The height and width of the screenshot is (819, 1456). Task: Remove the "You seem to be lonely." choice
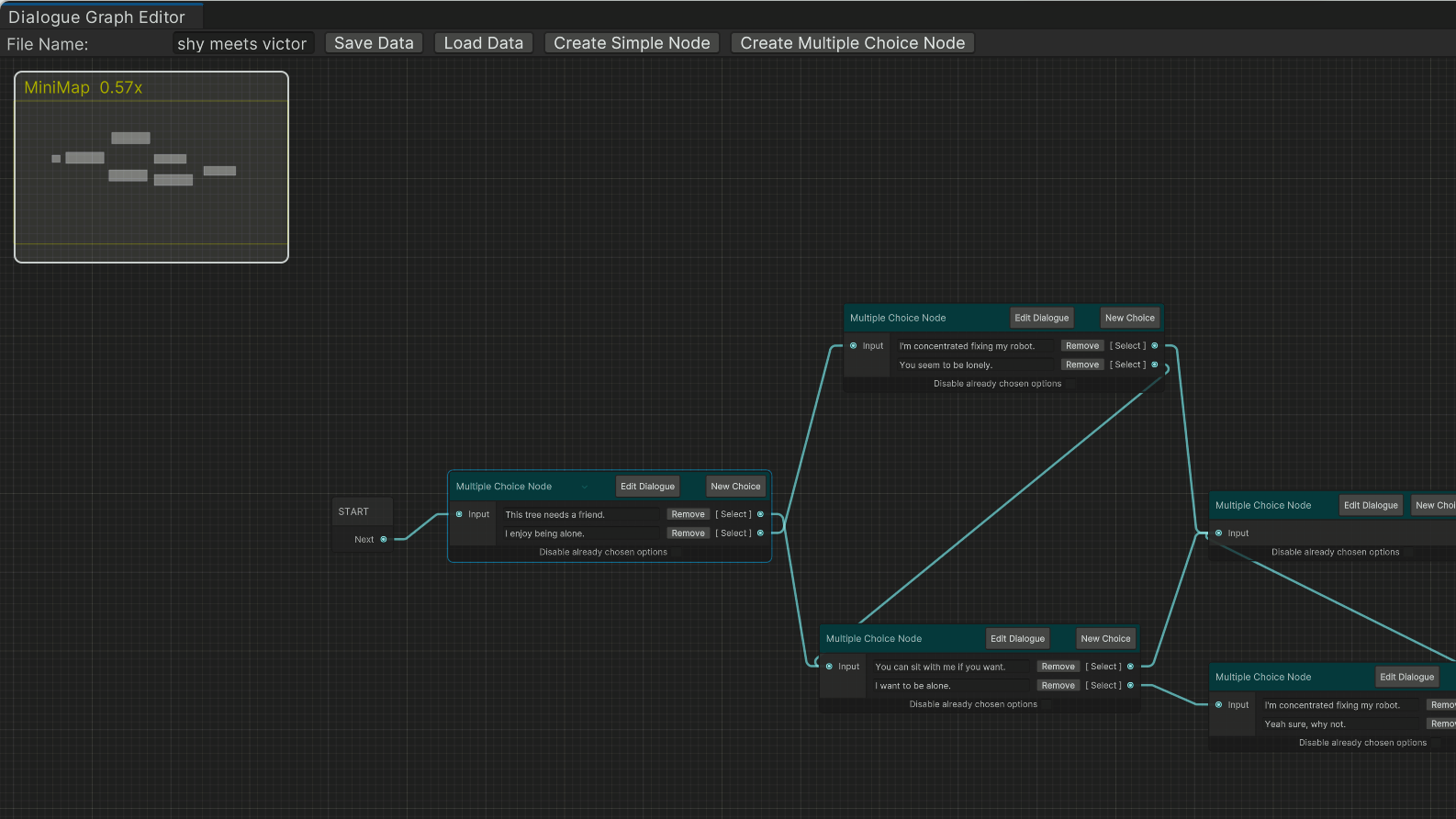(x=1082, y=365)
